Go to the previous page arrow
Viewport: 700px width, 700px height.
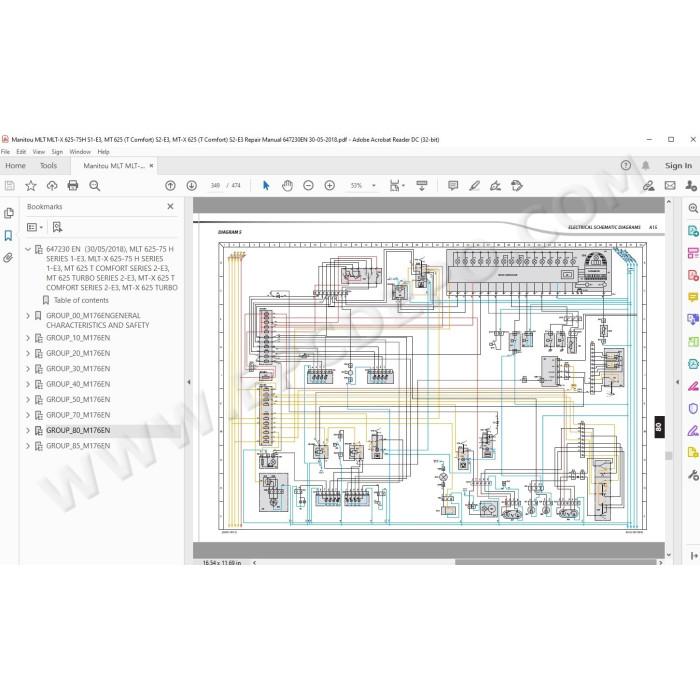(x=170, y=185)
